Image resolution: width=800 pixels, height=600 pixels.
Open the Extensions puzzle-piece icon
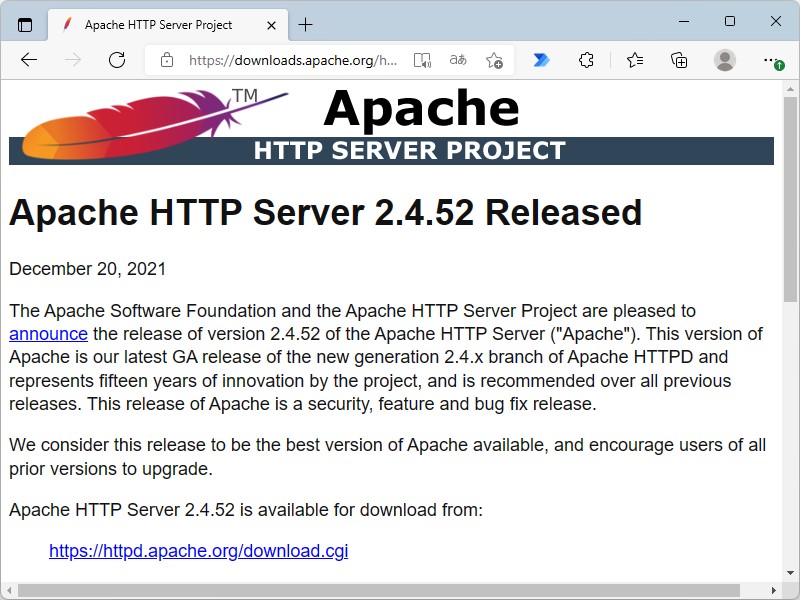click(586, 60)
